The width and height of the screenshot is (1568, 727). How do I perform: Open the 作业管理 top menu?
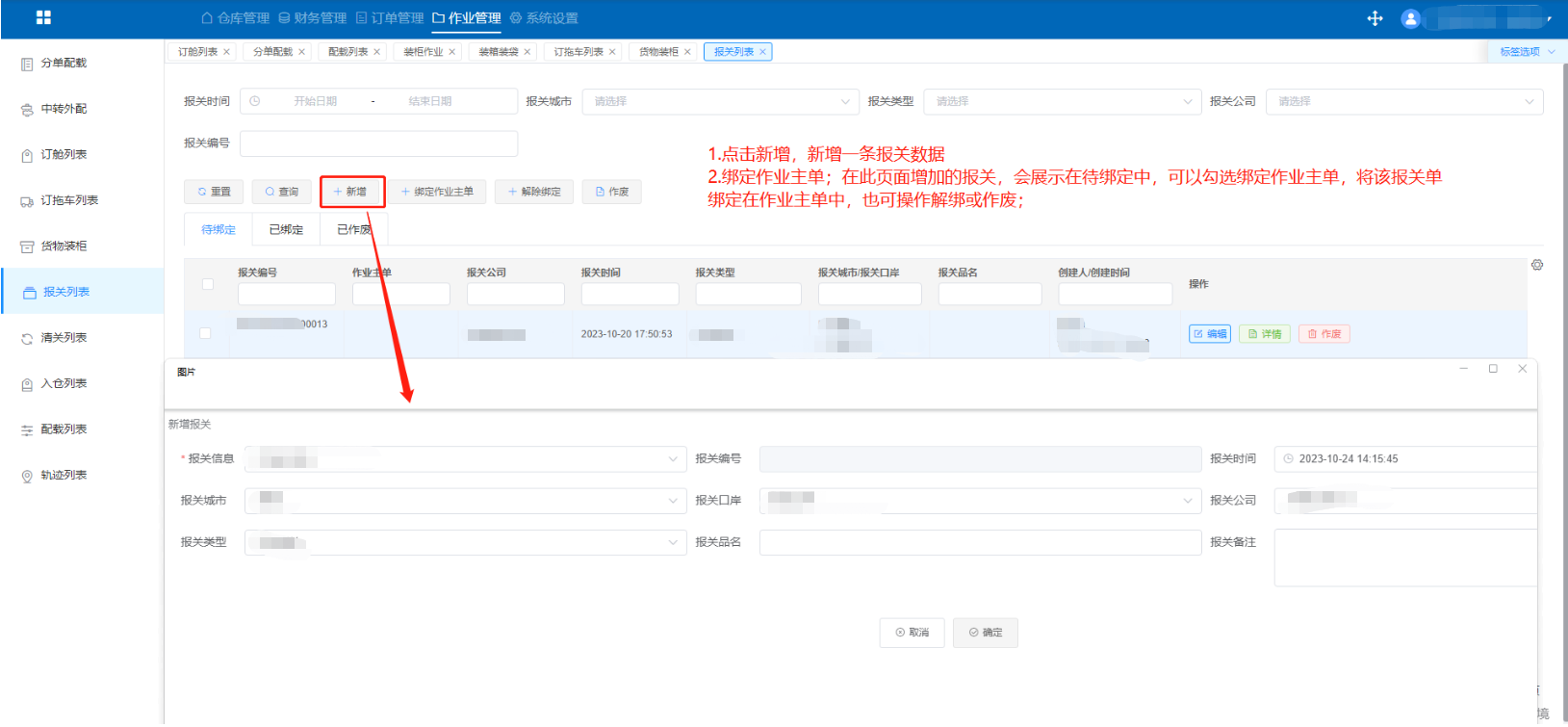click(x=466, y=18)
